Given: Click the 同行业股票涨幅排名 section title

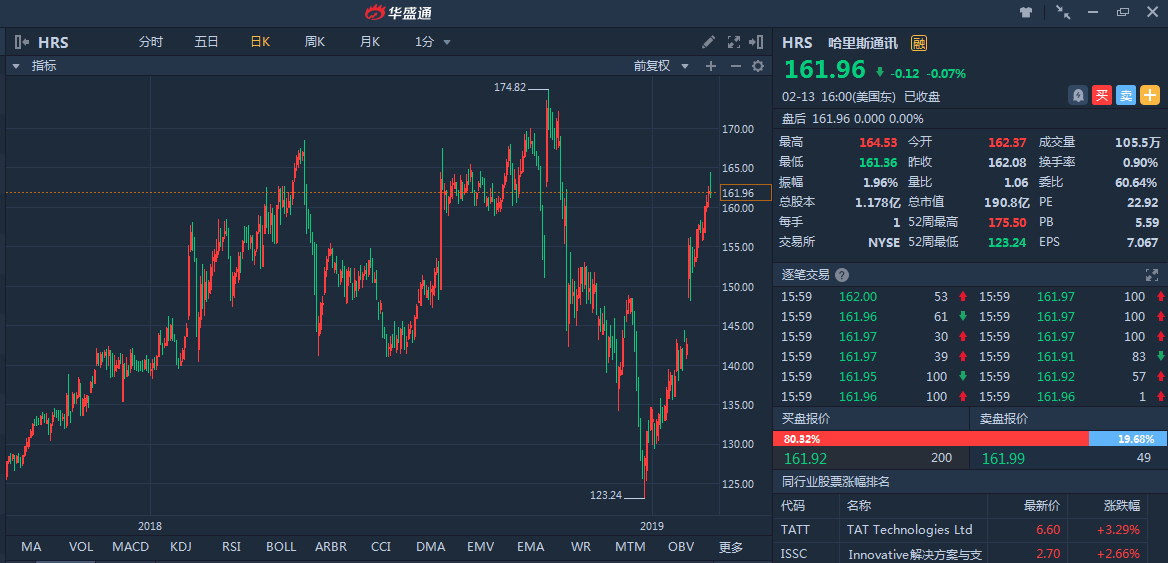Looking at the screenshot, I should pyautogui.click(x=836, y=481).
